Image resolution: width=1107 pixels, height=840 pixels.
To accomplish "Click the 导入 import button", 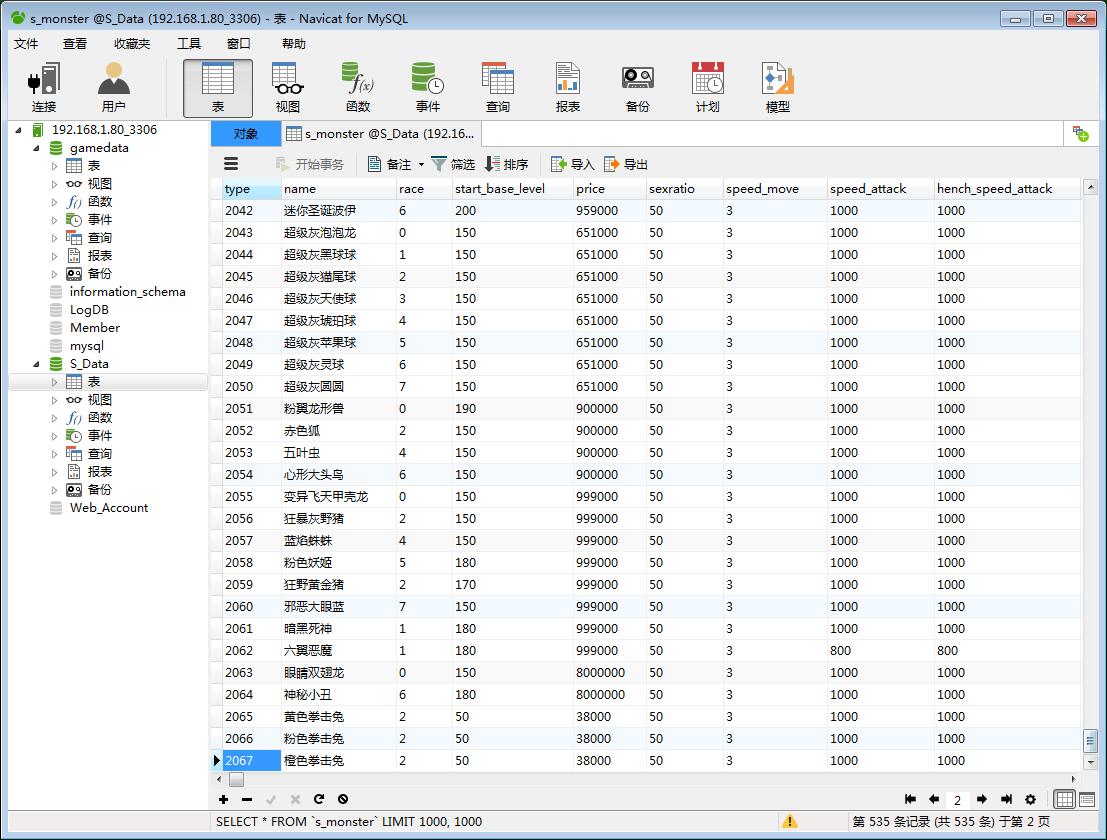I will point(573,164).
